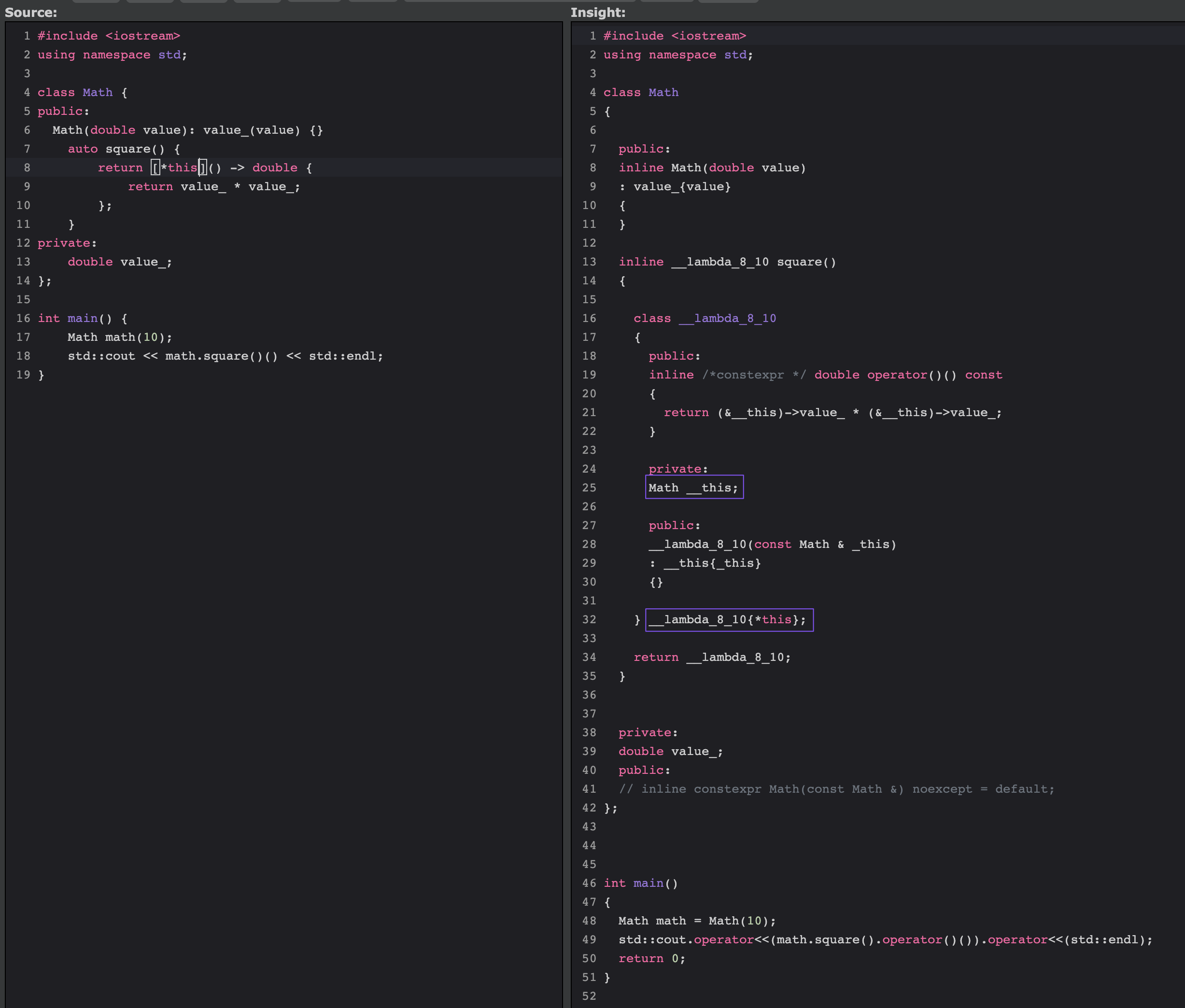
Task: Click the 'Insight:' panel label
Action: [597, 12]
